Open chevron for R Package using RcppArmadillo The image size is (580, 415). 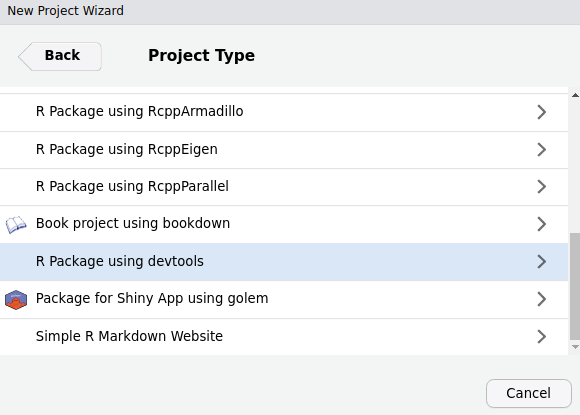tap(542, 112)
